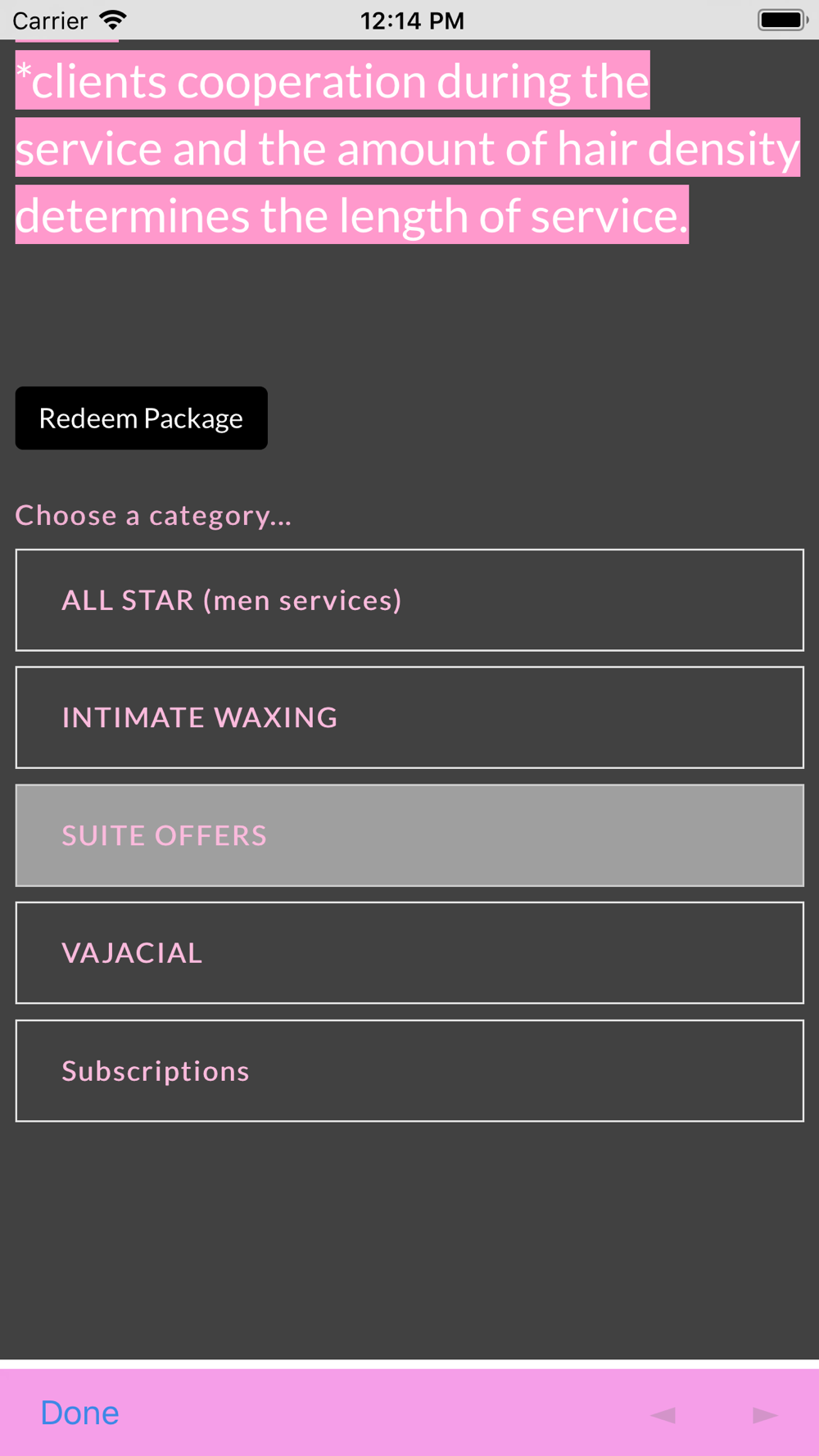Tap the pink highlight strip under status bar
819x1456 pixels.
(67, 39)
